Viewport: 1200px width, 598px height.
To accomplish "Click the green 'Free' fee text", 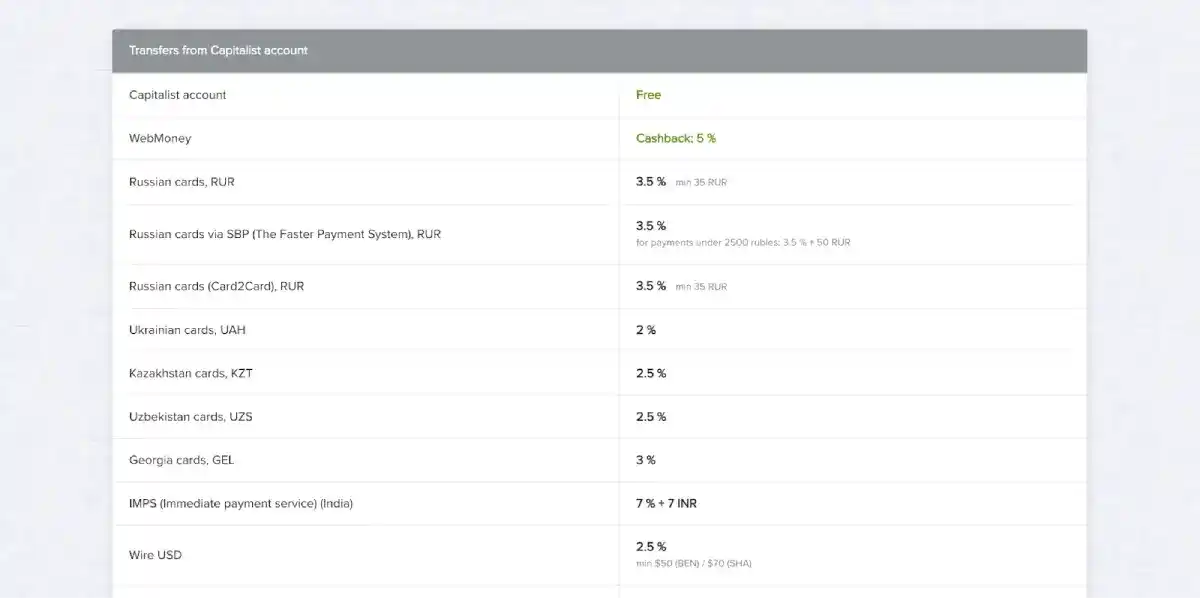I will [x=648, y=95].
